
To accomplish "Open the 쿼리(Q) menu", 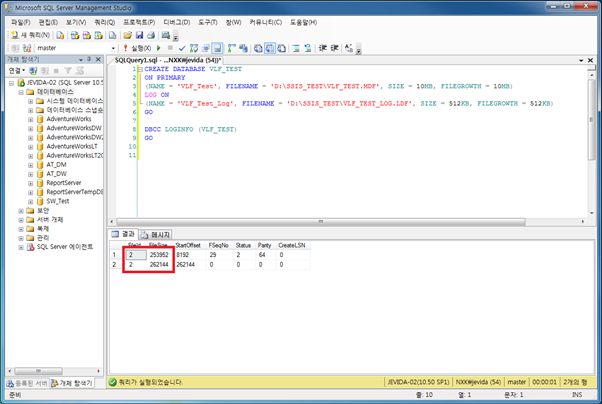I will click(104, 22).
